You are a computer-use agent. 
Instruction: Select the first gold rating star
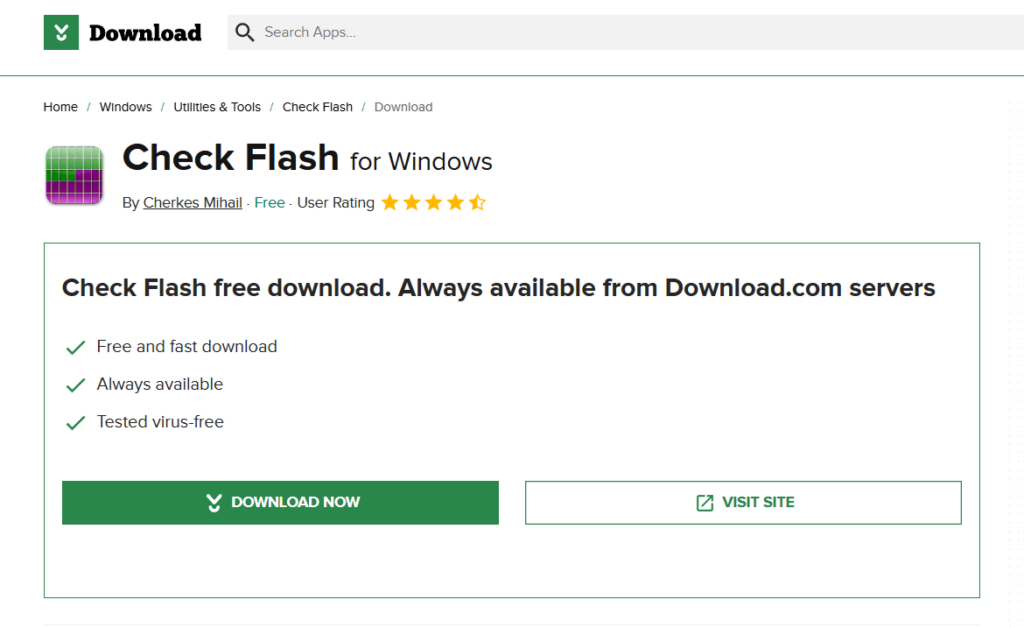(390, 202)
